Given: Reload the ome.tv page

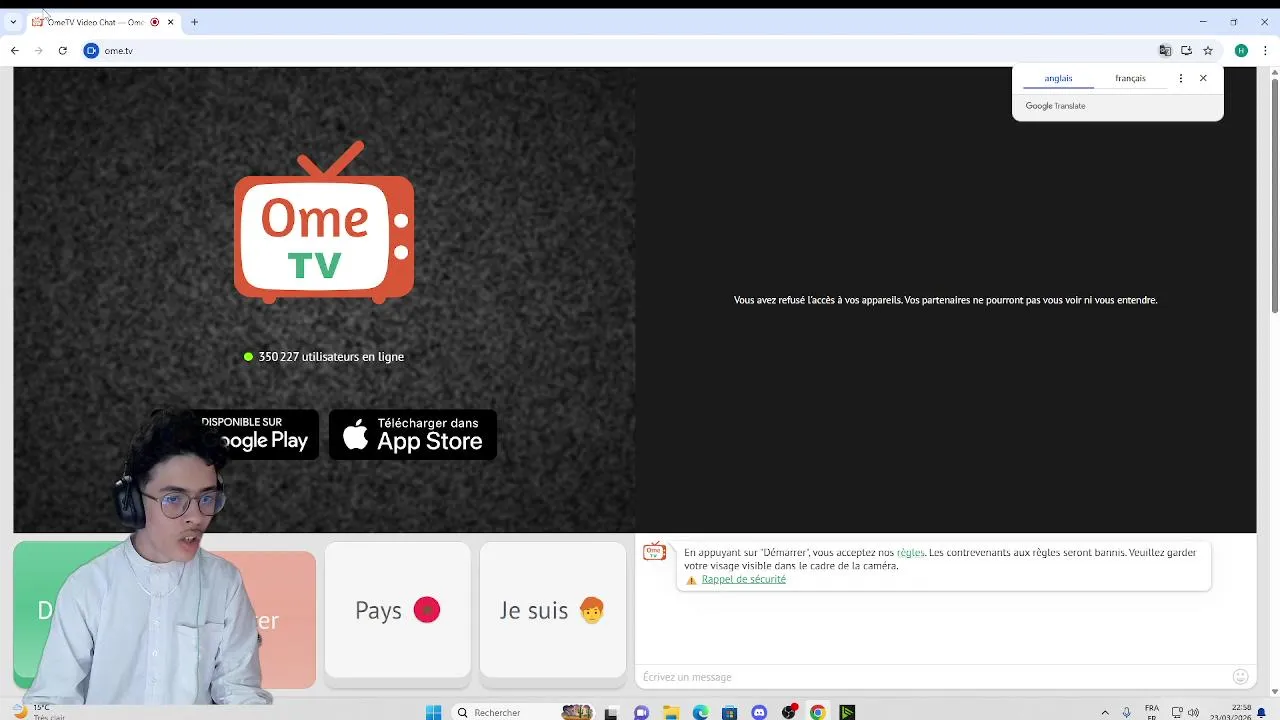Looking at the screenshot, I should (x=62, y=50).
